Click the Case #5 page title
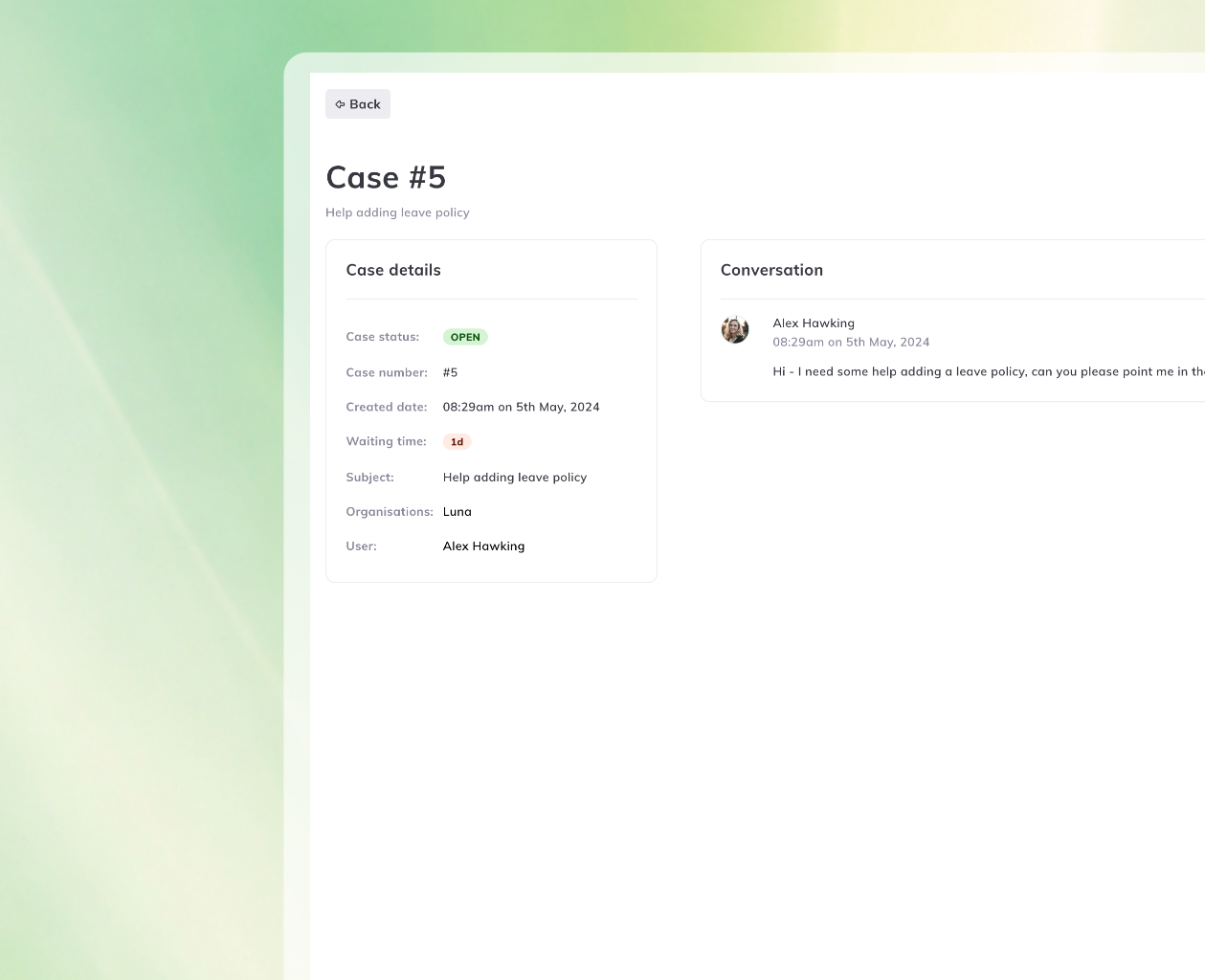Image resolution: width=1205 pixels, height=980 pixels. [386, 177]
